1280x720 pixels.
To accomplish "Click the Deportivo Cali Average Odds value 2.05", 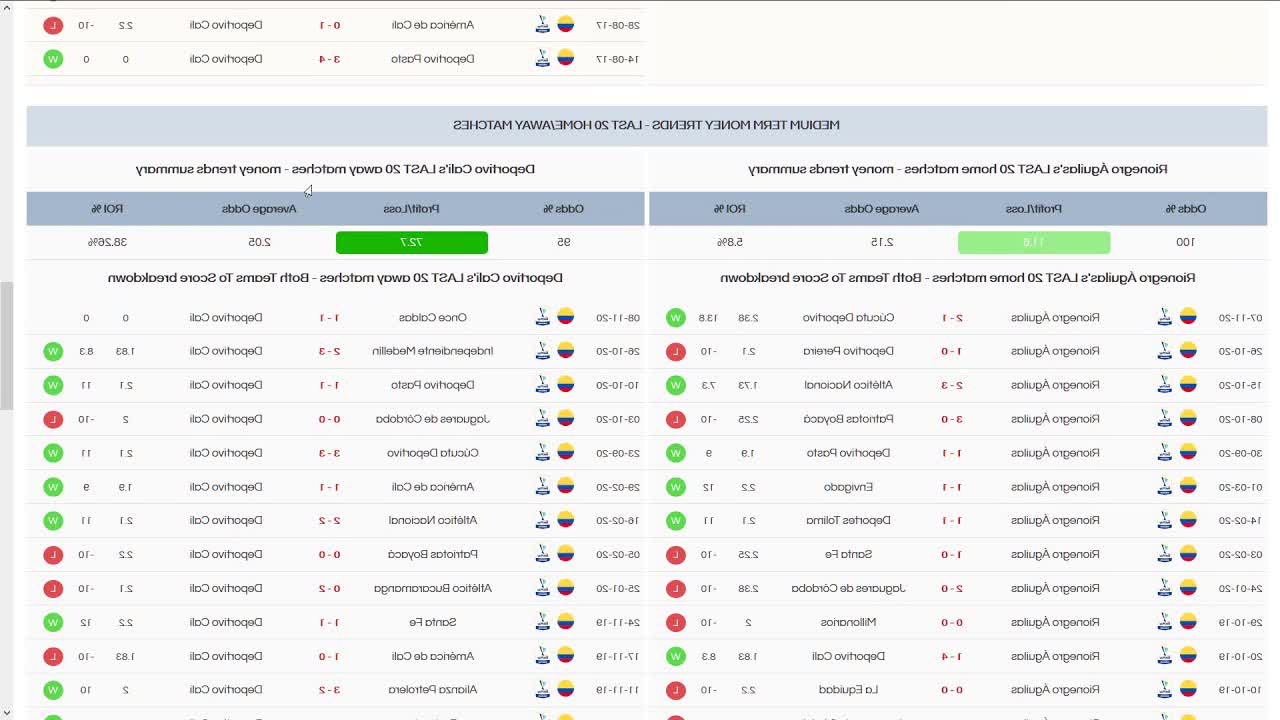I will click(260, 242).
